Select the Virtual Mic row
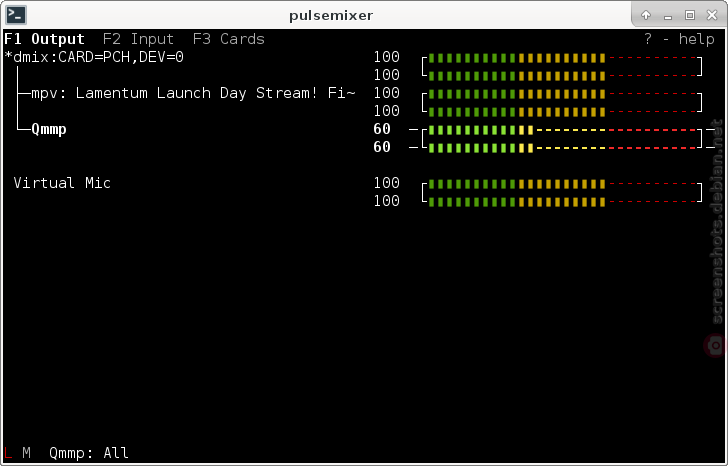Screen dimensions: 728x466 click(x=62, y=183)
